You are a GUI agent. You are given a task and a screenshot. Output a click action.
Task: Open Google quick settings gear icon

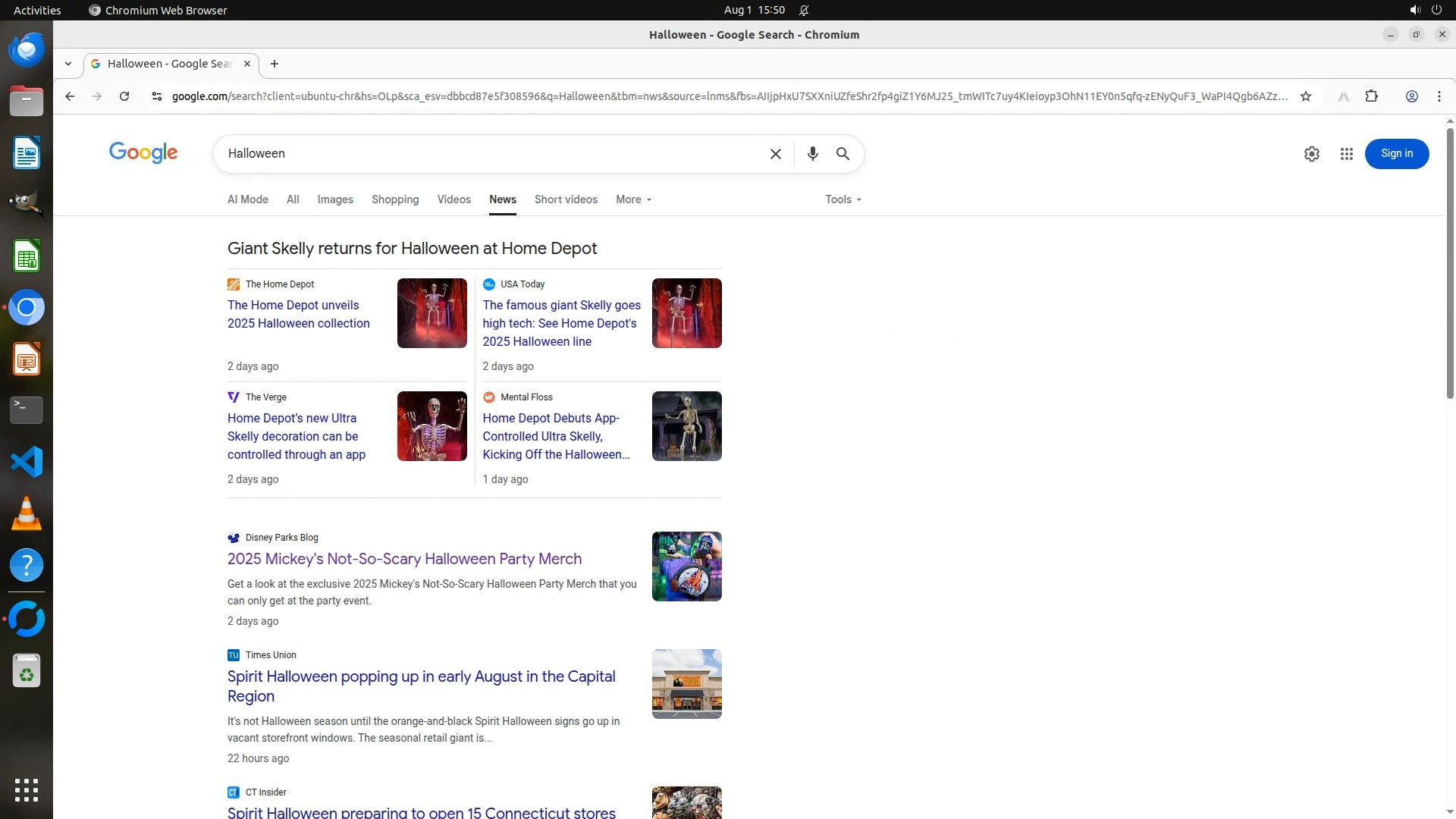[x=1311, y=154]
